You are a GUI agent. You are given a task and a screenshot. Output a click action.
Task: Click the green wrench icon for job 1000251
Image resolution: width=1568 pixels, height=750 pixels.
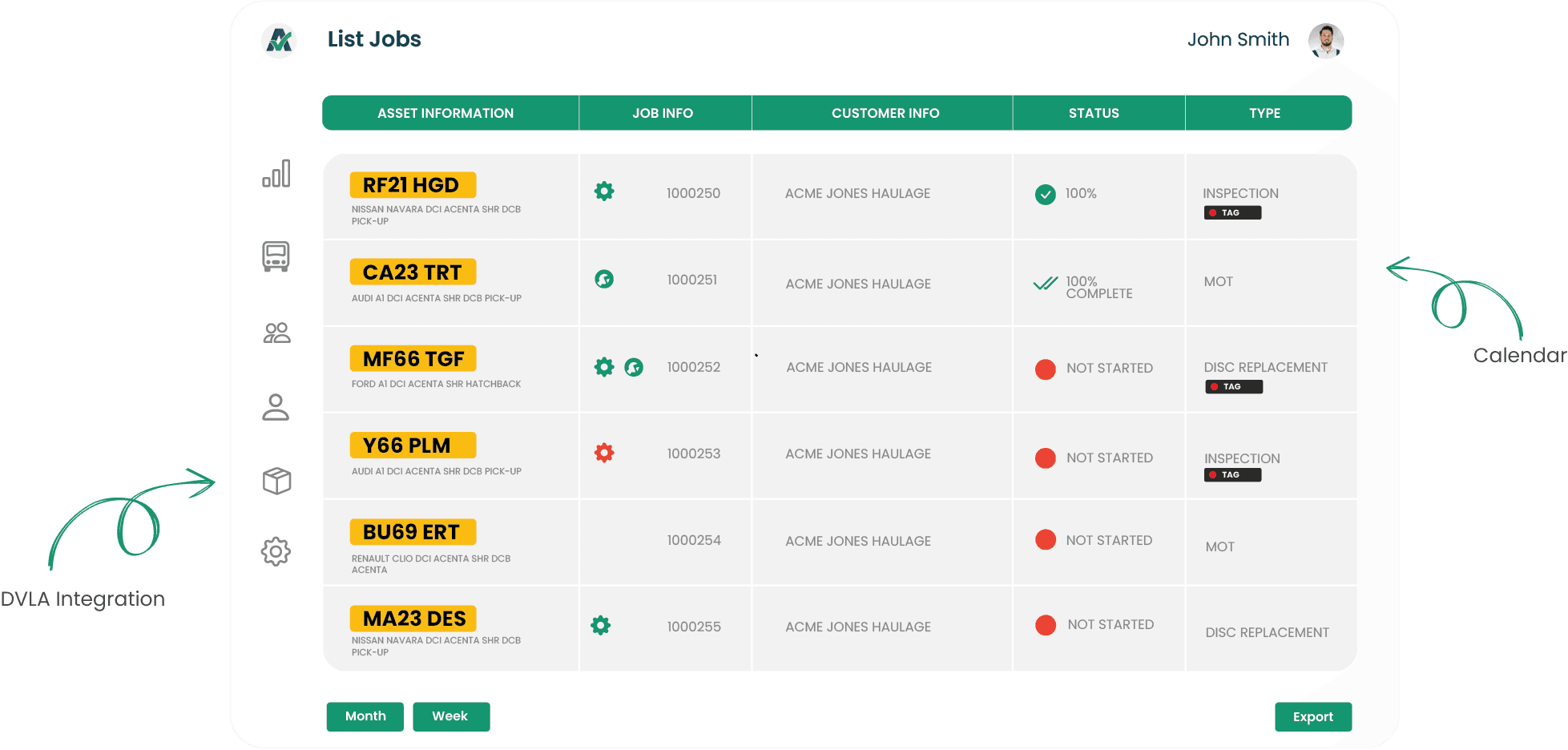click(604, 279)
